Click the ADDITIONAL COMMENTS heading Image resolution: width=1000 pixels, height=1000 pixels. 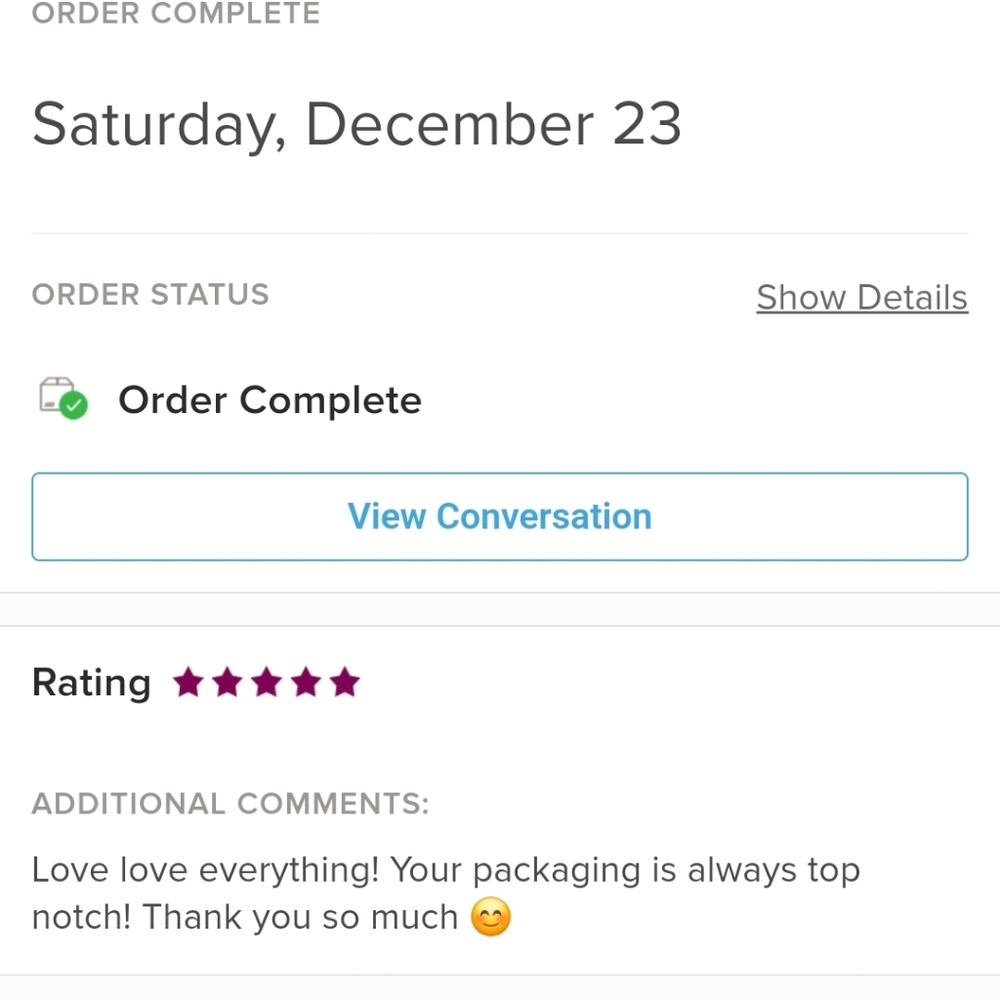coord(230,803)
